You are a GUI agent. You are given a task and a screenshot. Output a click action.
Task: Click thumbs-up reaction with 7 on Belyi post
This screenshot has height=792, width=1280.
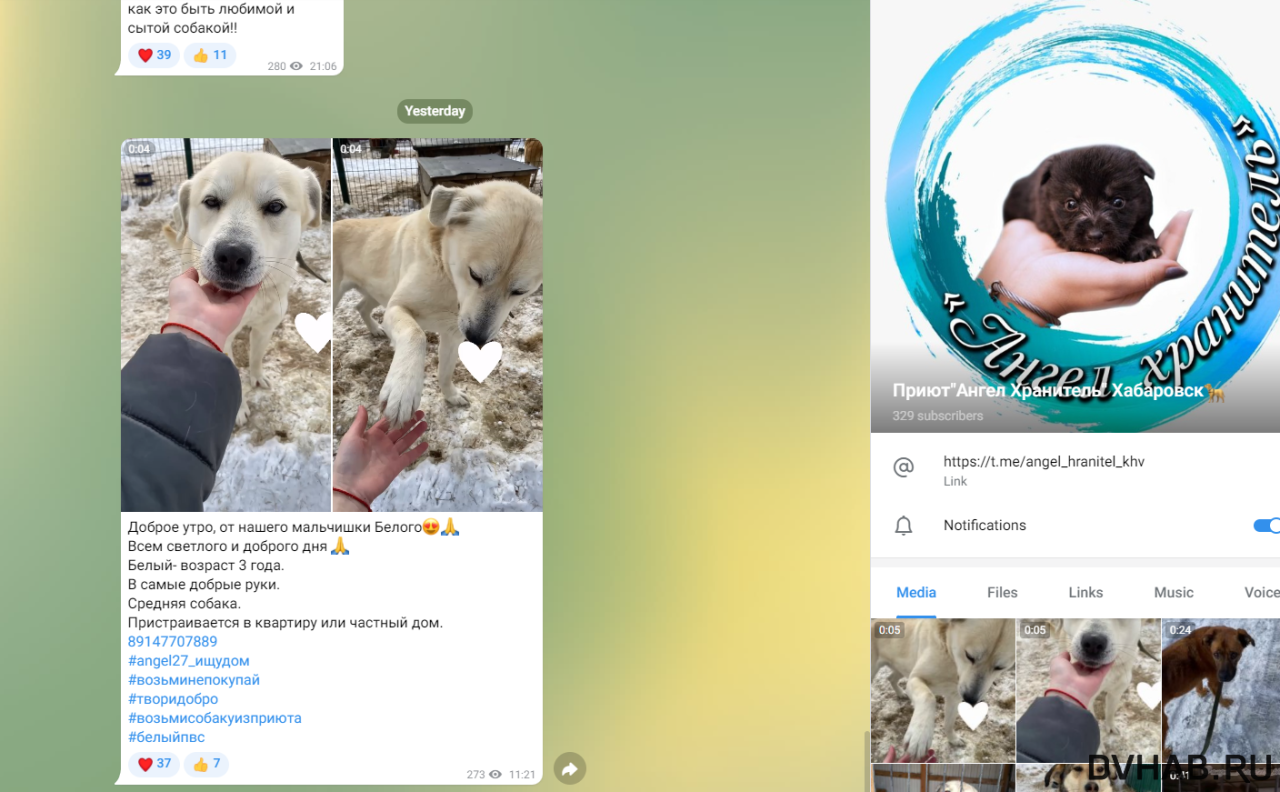pos(206,764)
